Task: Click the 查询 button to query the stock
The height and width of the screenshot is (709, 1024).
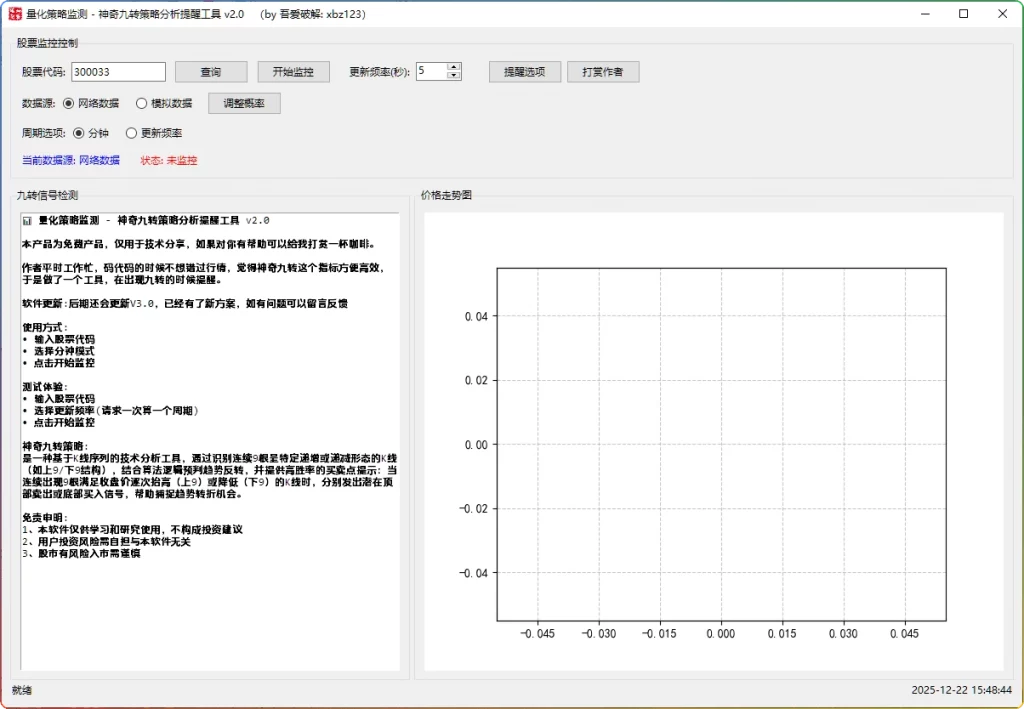Action: [x=210, y=71]
